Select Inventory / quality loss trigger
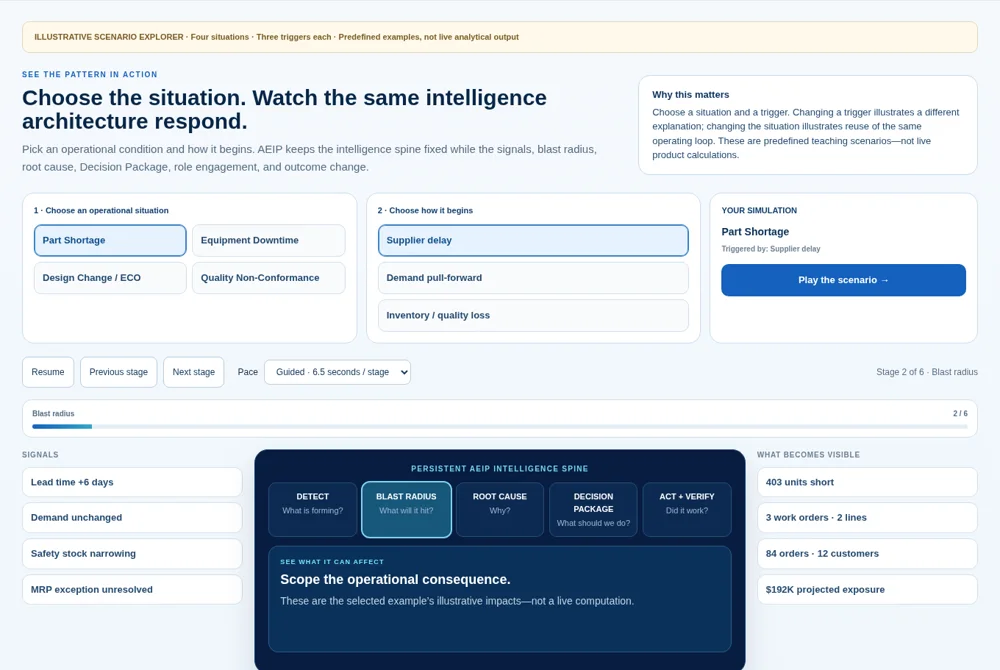The width and height of the screenshot is (1000, 670). [533, 316]
